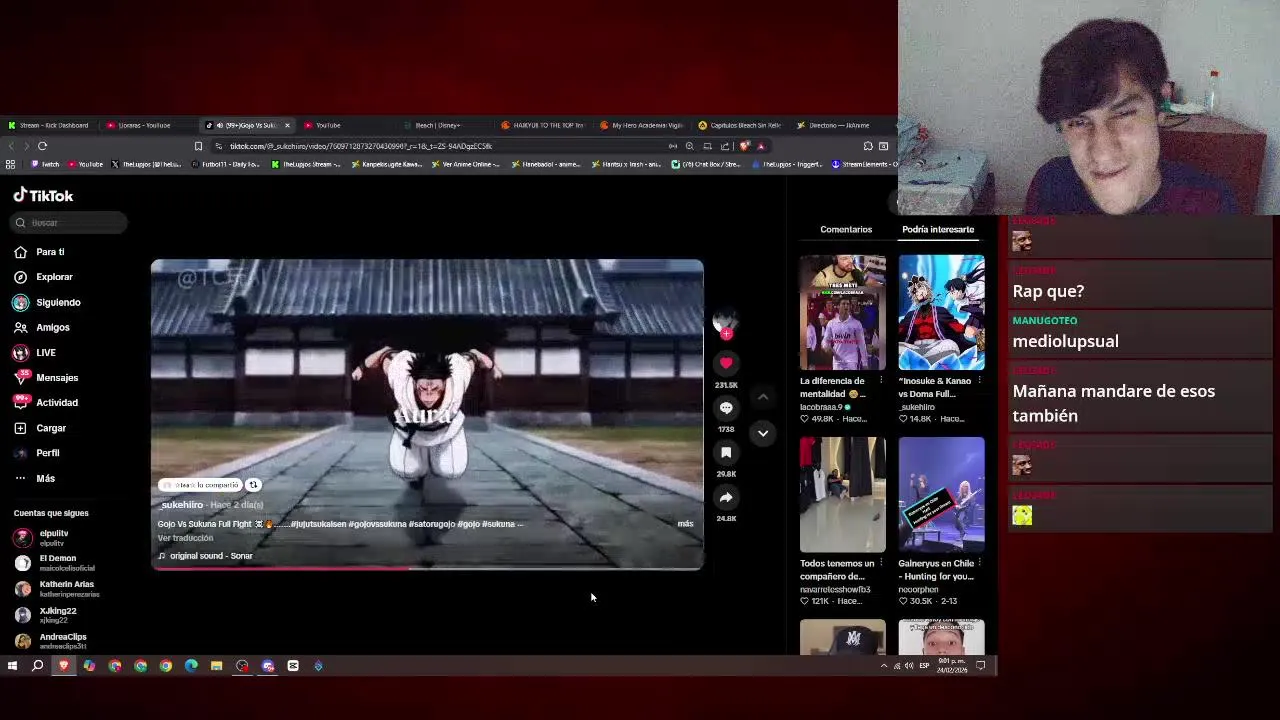The width and height of the screenshot is (1280, 720).
Task: Like the video with the heart icon
Action: pyautogui.click(x=726, y=363)
